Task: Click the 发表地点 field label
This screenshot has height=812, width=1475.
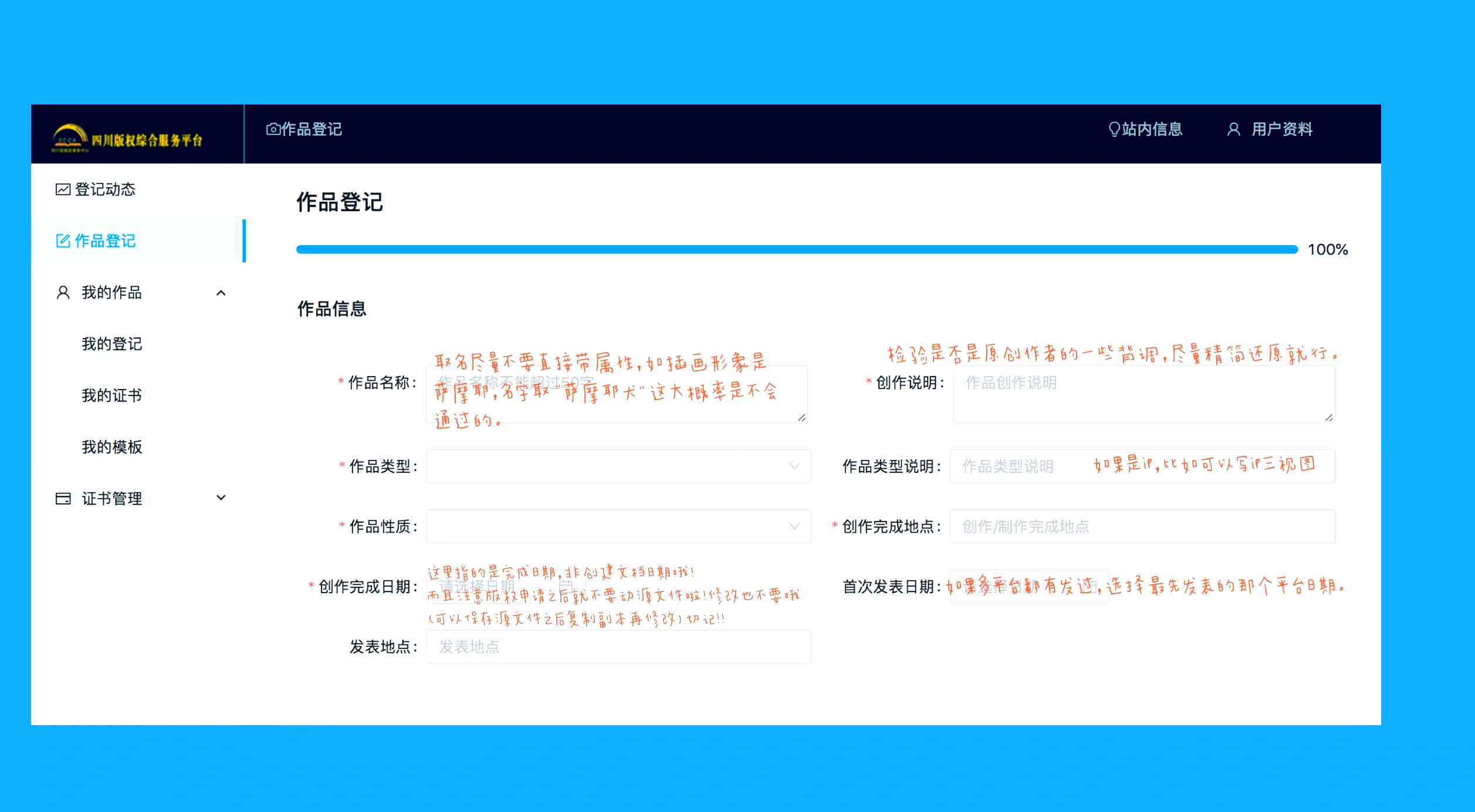Action: click(383, 647)
